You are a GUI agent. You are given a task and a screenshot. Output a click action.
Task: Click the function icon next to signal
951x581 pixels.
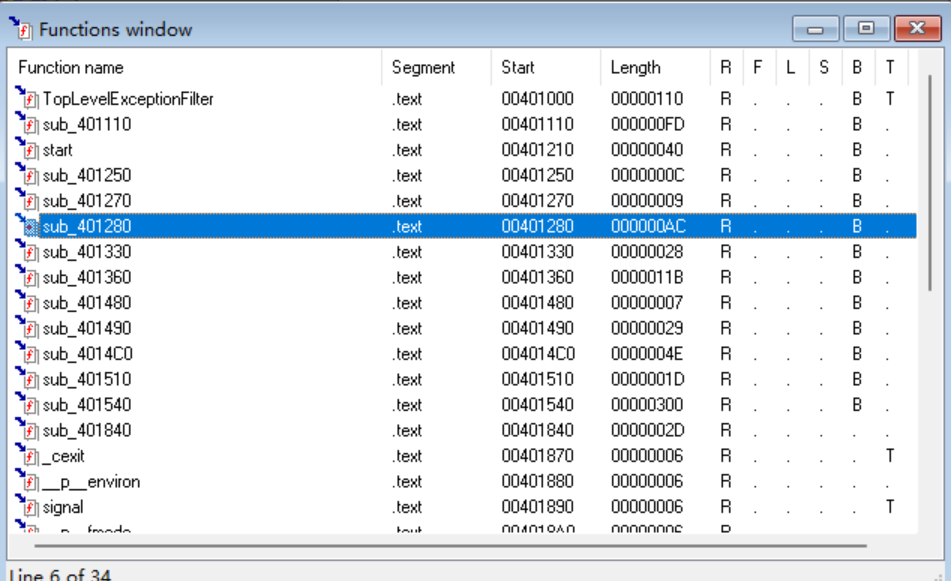click(26, 505)
